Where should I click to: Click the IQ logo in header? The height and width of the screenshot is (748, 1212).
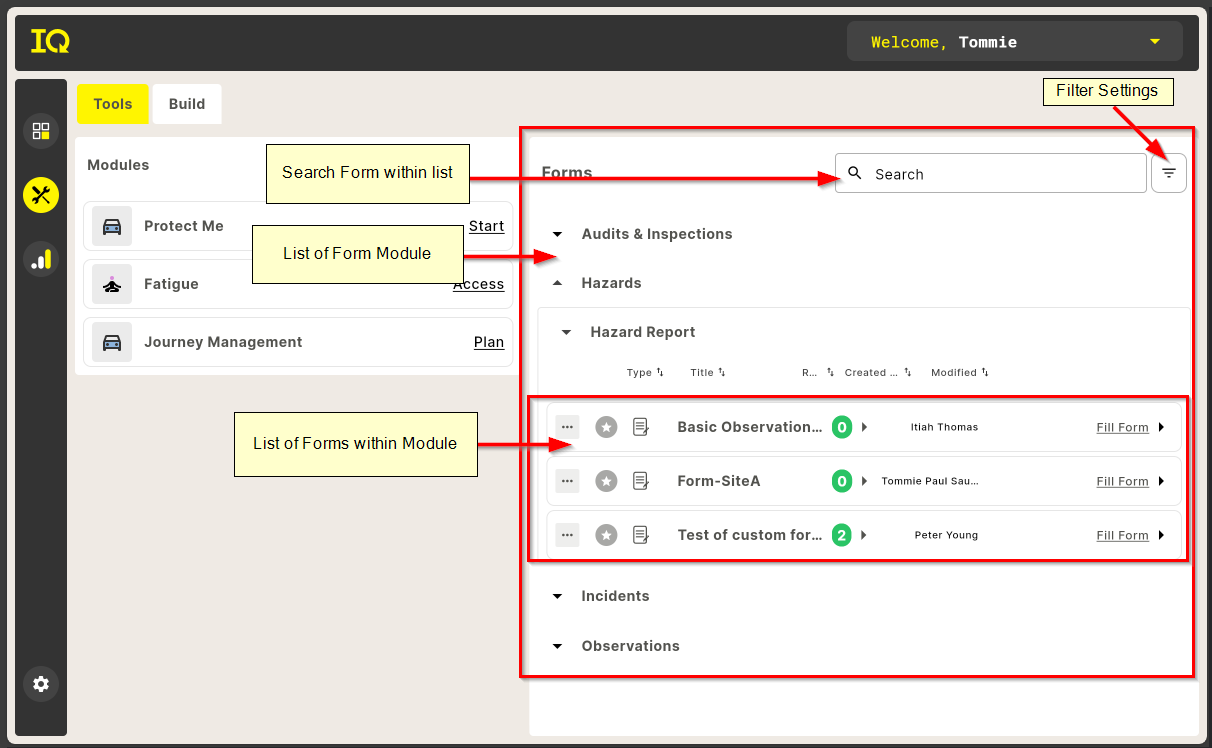click(50, 42)
